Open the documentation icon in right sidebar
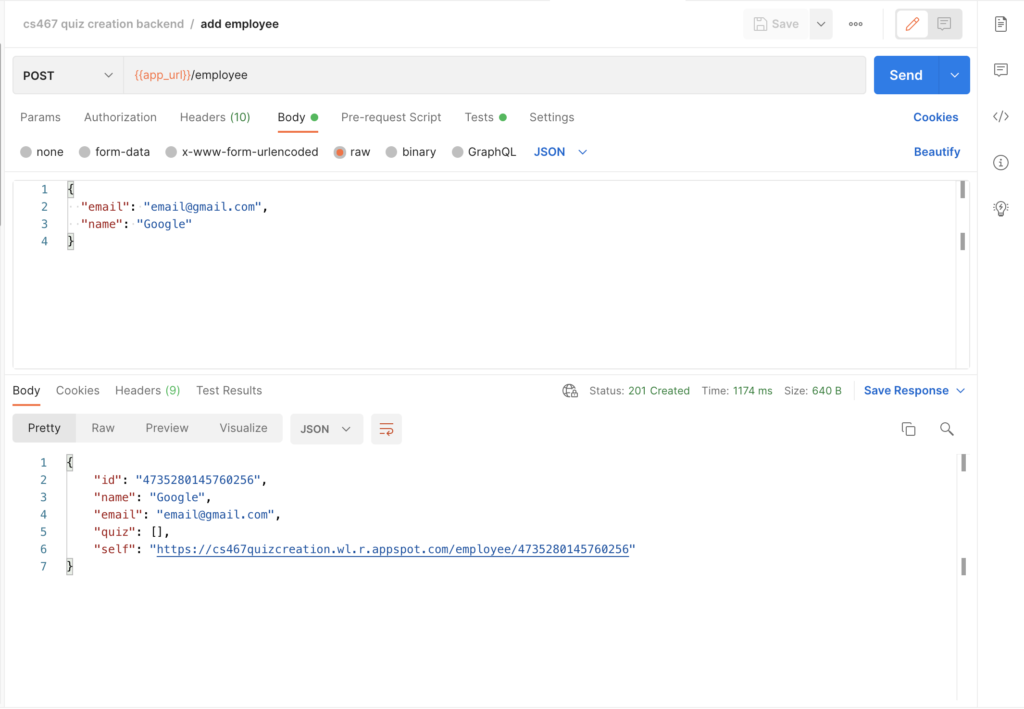Screen dimensions: 1024x709 pyautogui.click(x=1000, y=24)
